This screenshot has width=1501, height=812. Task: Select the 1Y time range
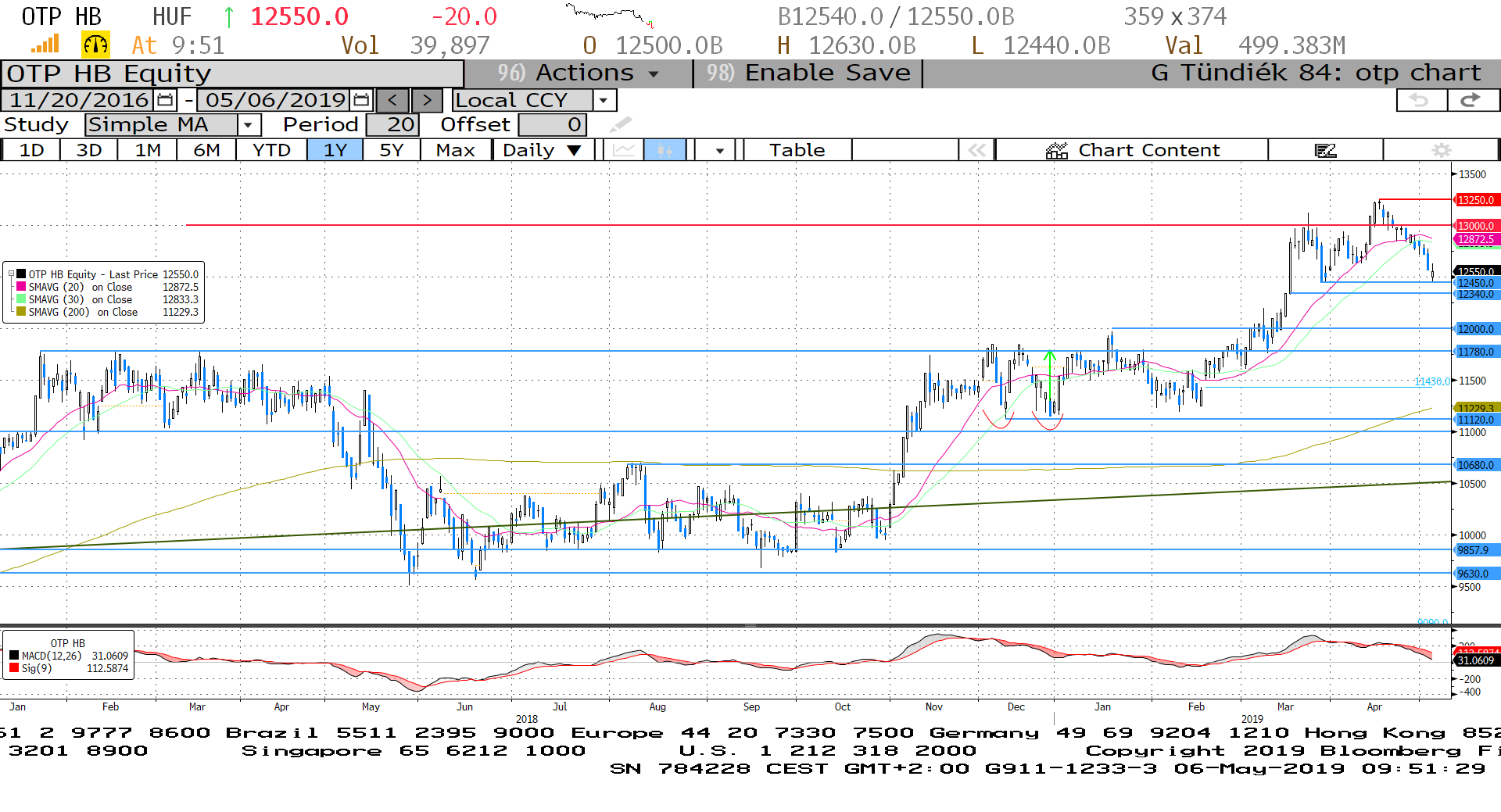tap(335, 150)
